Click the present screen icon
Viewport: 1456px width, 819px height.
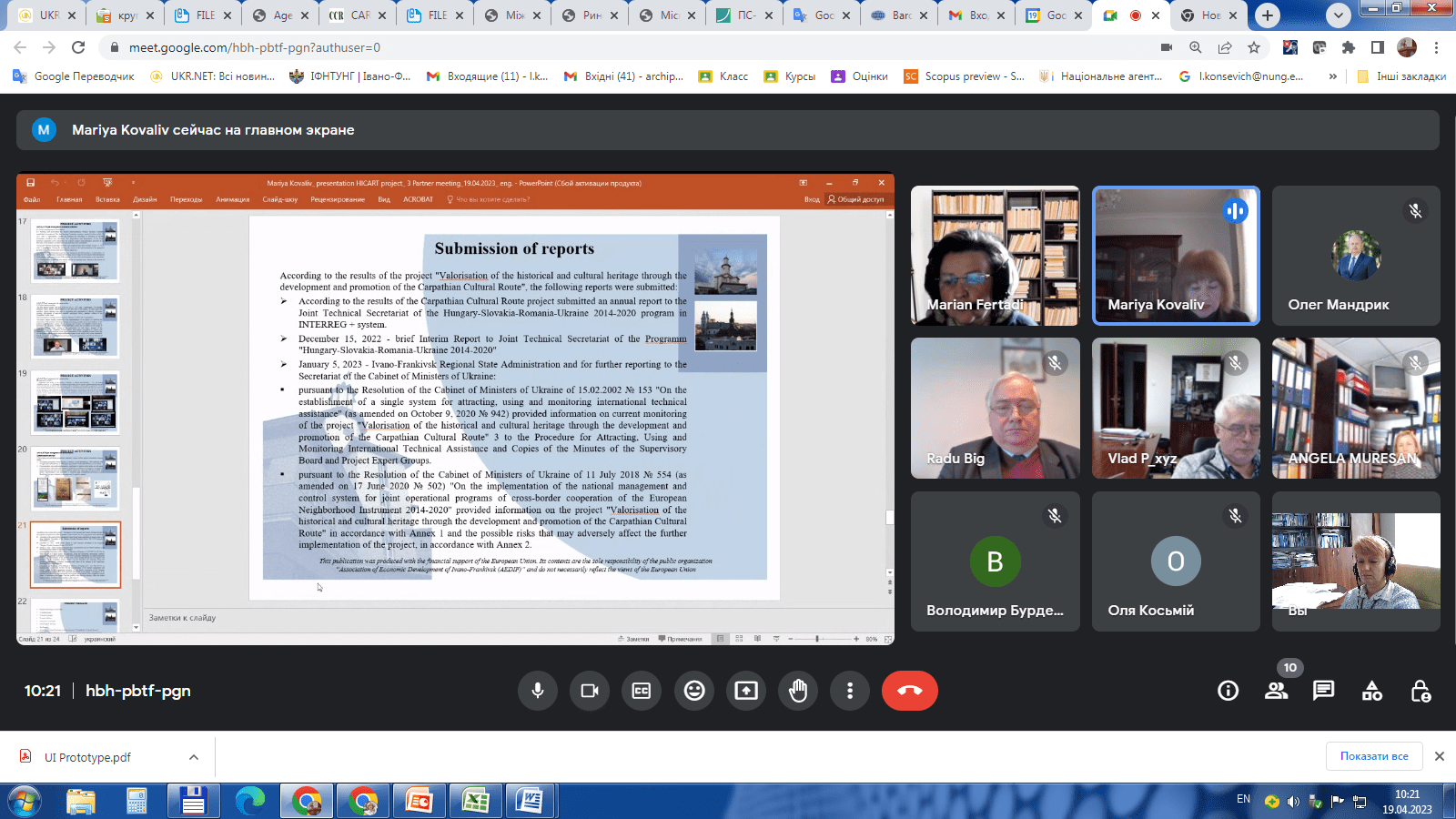click(746, 691)
